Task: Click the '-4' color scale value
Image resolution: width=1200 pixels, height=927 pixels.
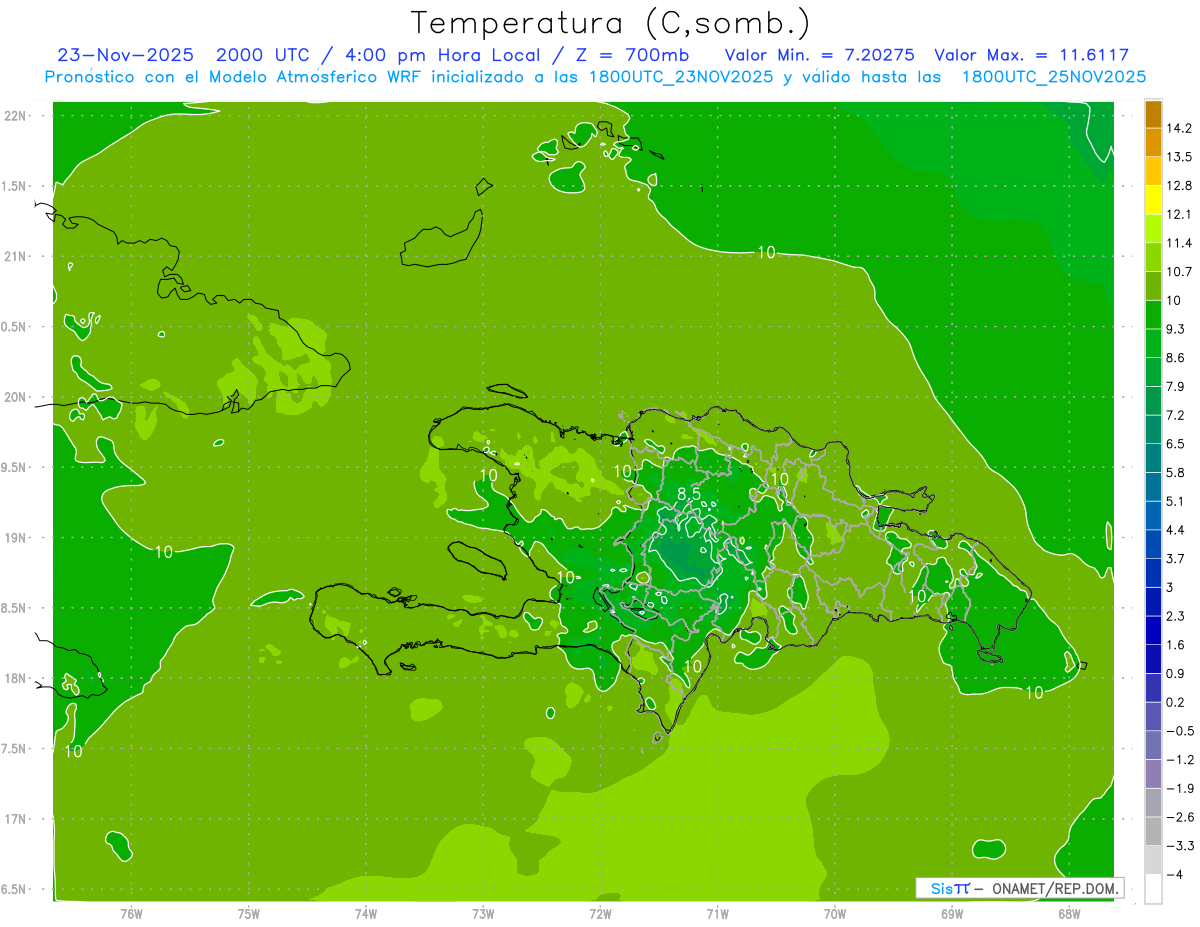Action: click(x=1175, y=874)
